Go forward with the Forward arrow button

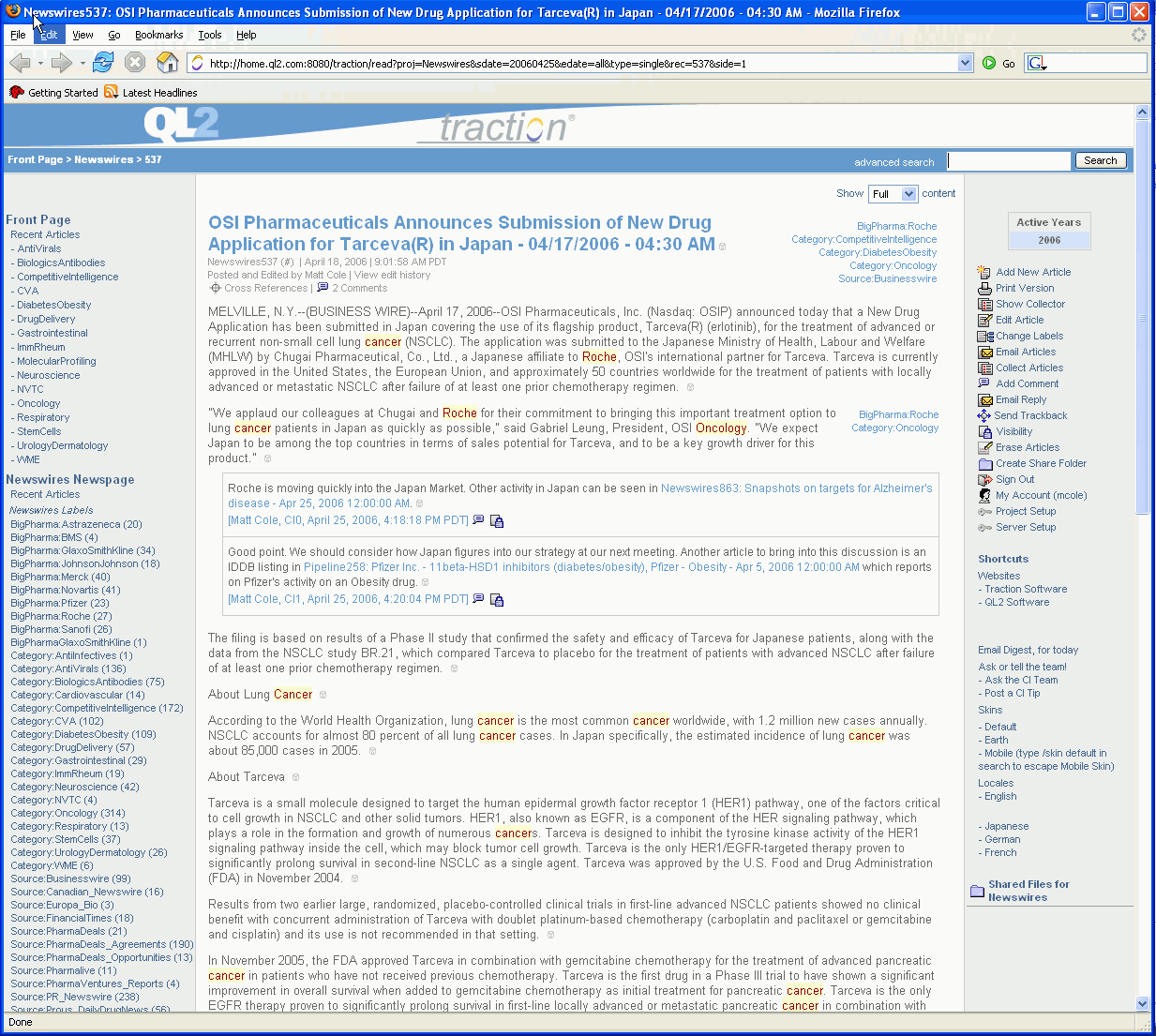(x=61, y=63)
